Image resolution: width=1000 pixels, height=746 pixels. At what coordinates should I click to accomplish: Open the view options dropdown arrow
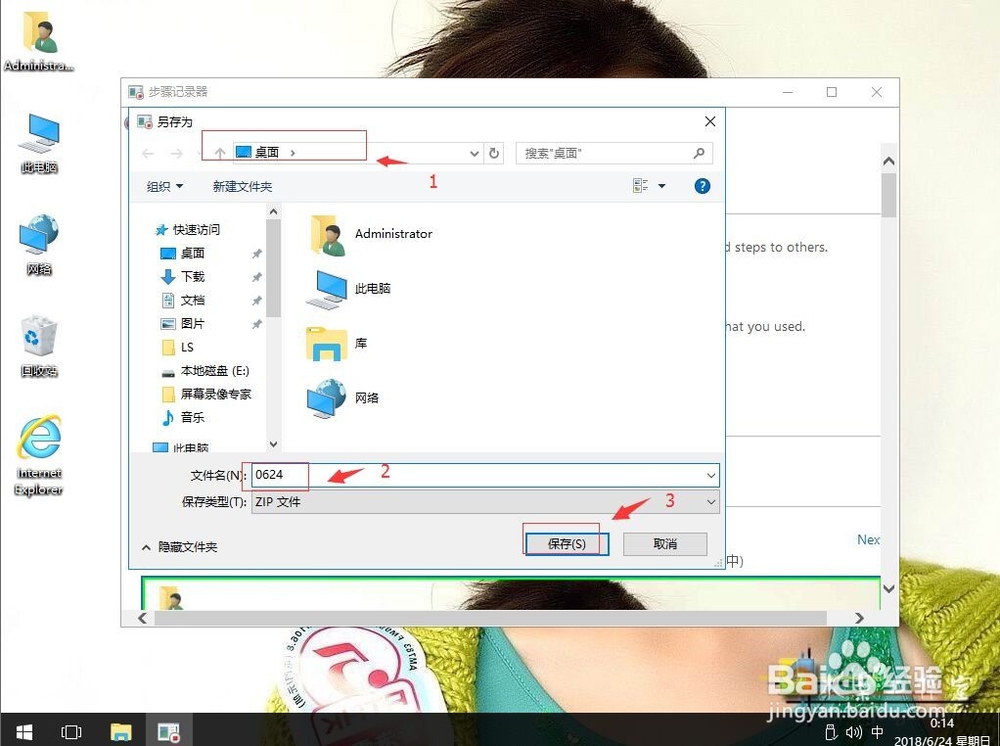tap(661, 186)
